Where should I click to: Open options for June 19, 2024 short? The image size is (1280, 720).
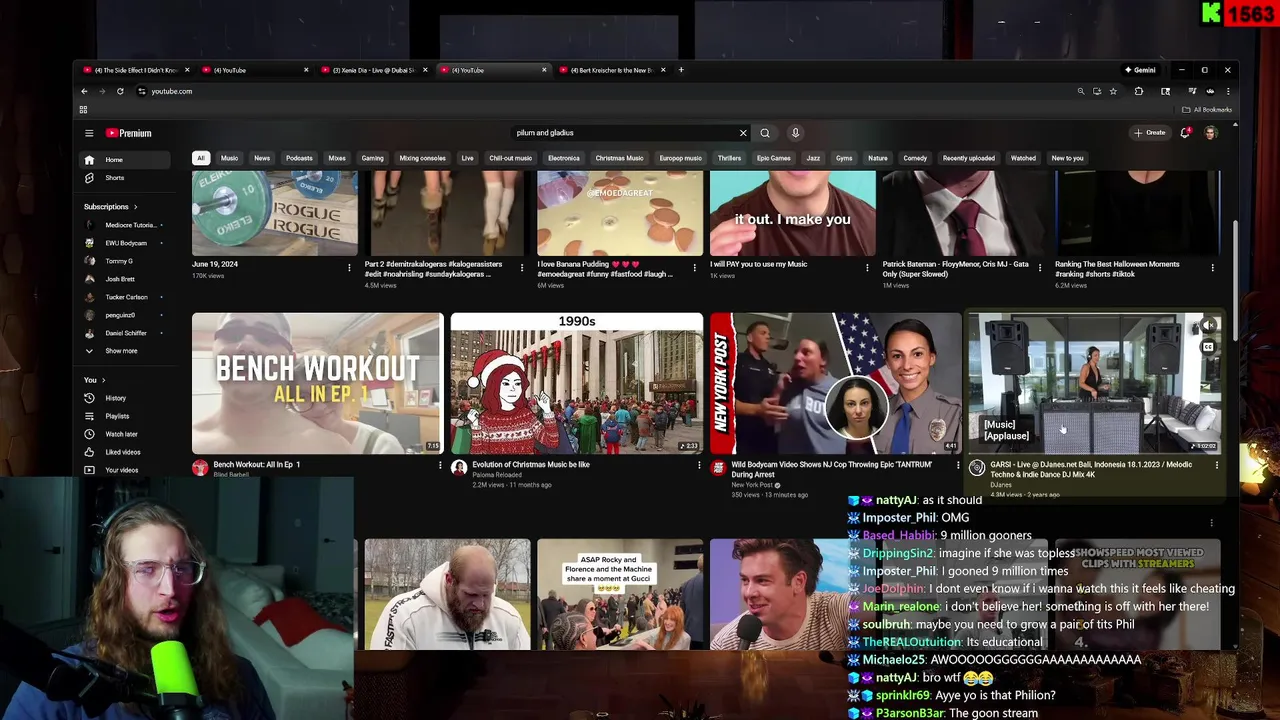click(x=349, y=267)
